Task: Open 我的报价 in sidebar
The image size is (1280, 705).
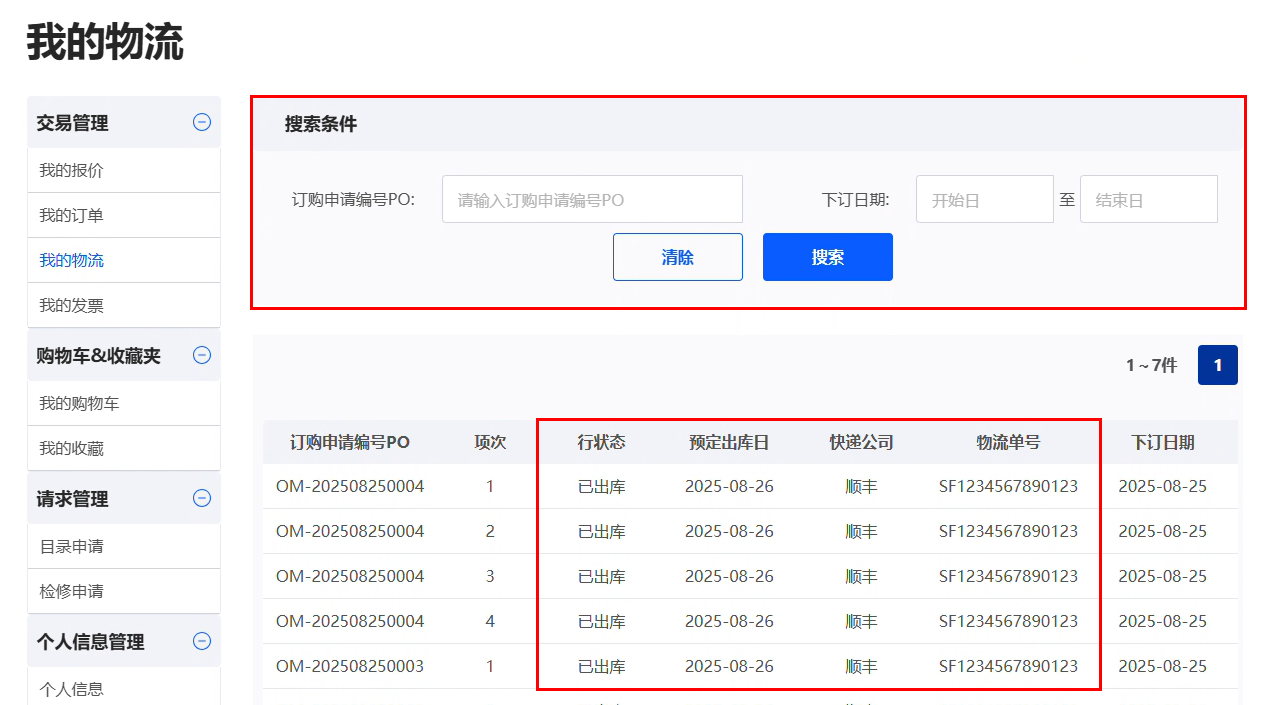Action: point(71,170)
